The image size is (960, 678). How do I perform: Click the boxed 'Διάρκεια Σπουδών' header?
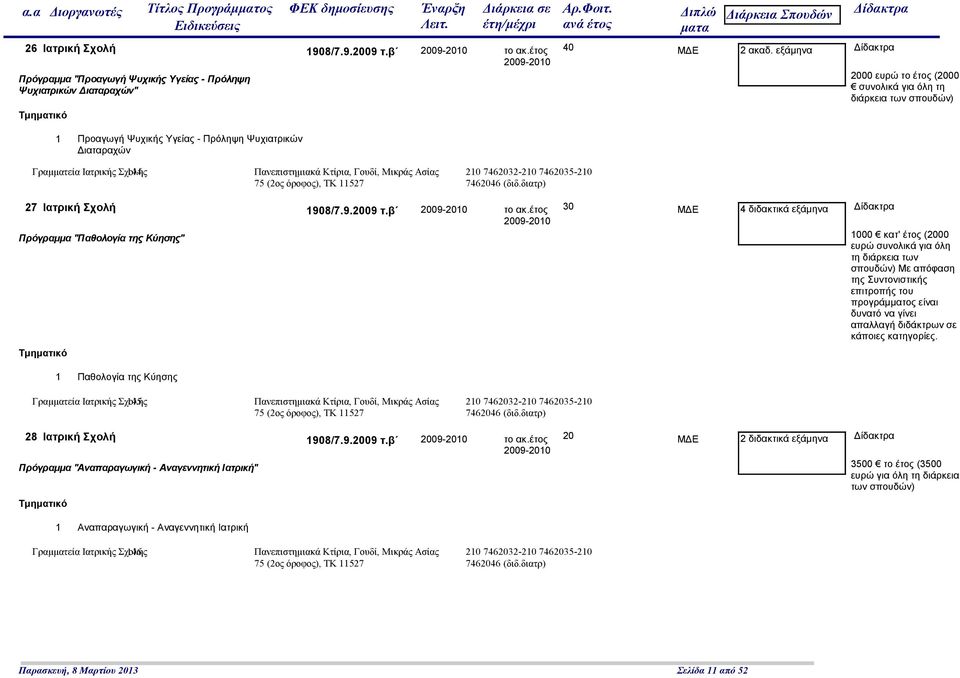[x=782, y=15]
